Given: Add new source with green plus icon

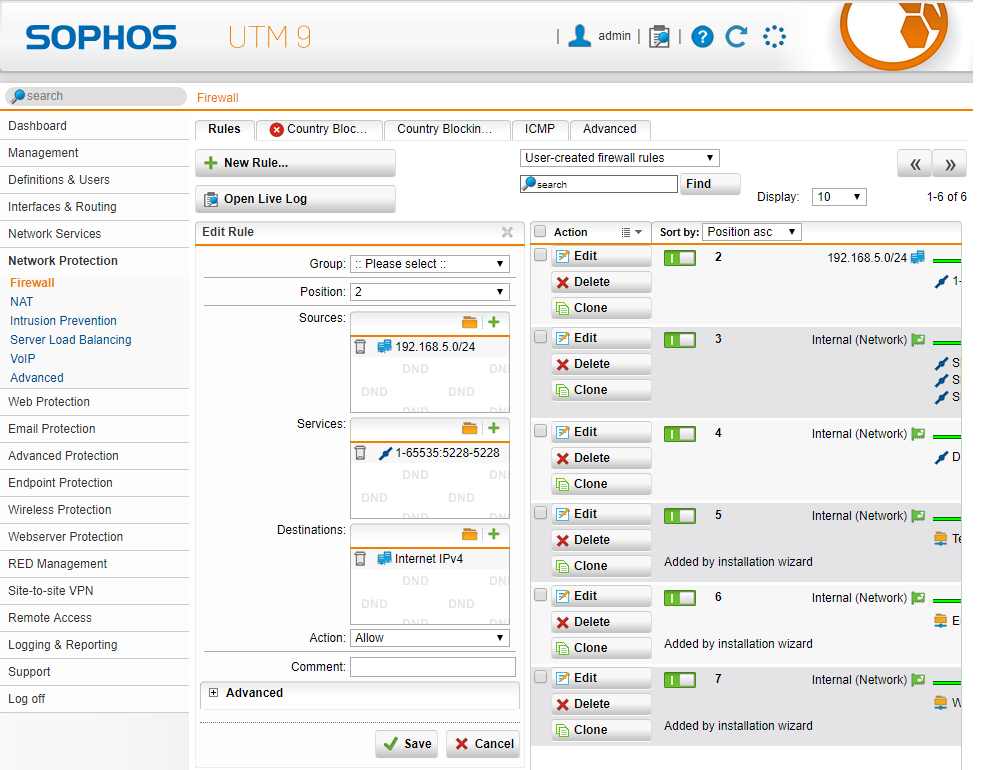Looking at the screenshot, I should 494,322.
